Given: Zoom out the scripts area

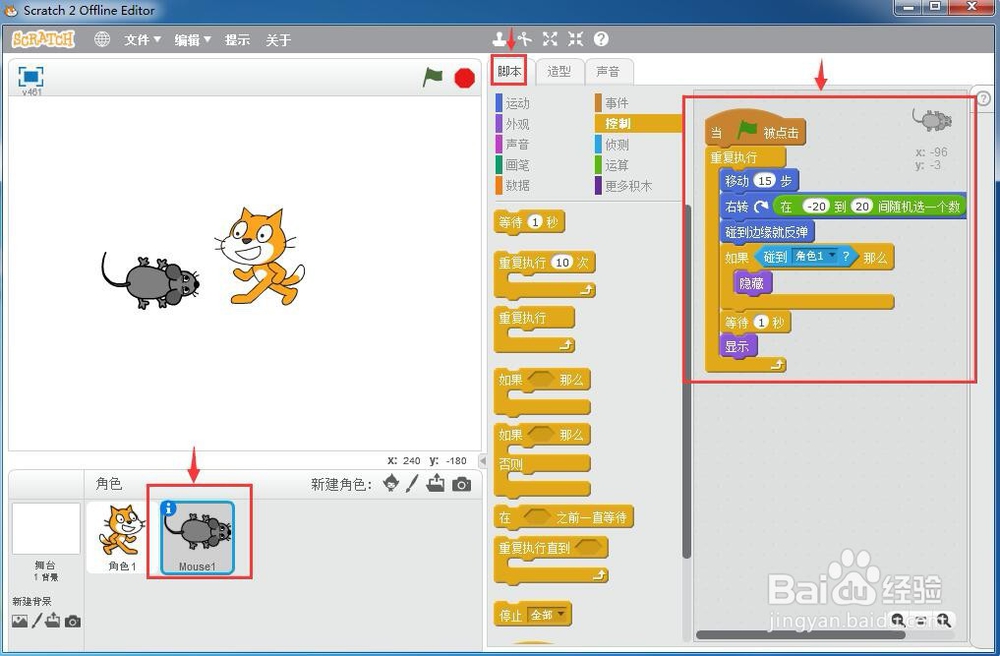Looking at the screenshot, I should [x=898, y=620].
